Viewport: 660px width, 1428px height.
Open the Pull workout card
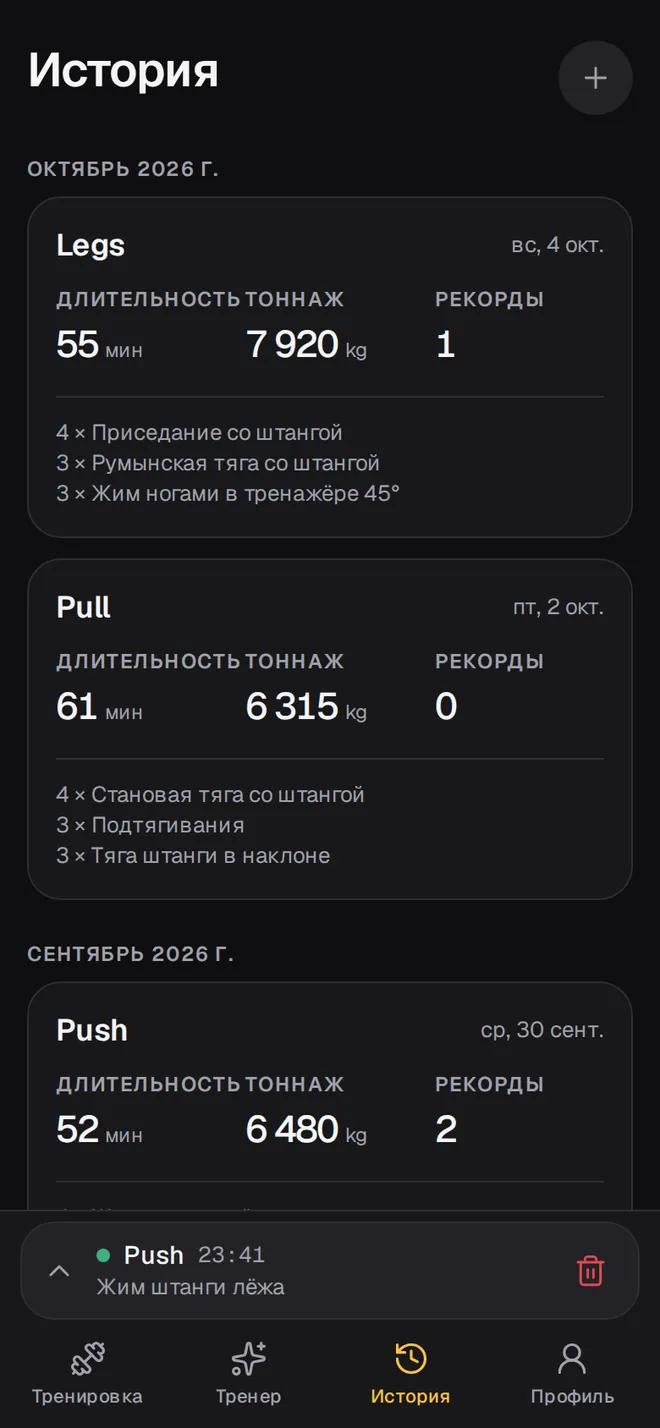(330, 729)
